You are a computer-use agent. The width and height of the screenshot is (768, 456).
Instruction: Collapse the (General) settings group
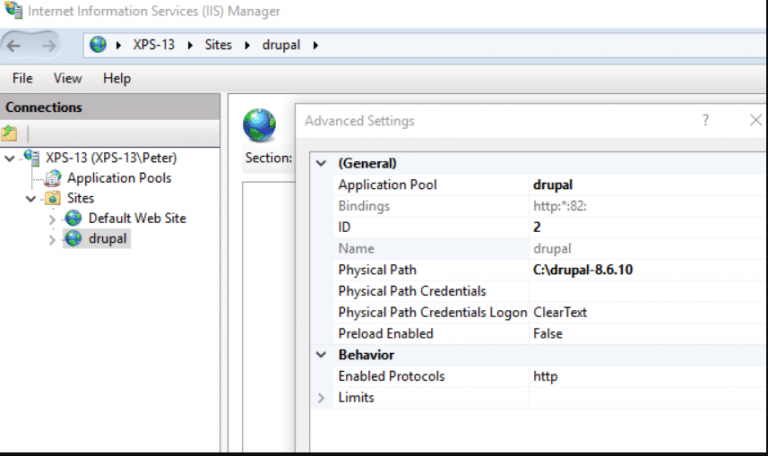(x=321, y=164)
